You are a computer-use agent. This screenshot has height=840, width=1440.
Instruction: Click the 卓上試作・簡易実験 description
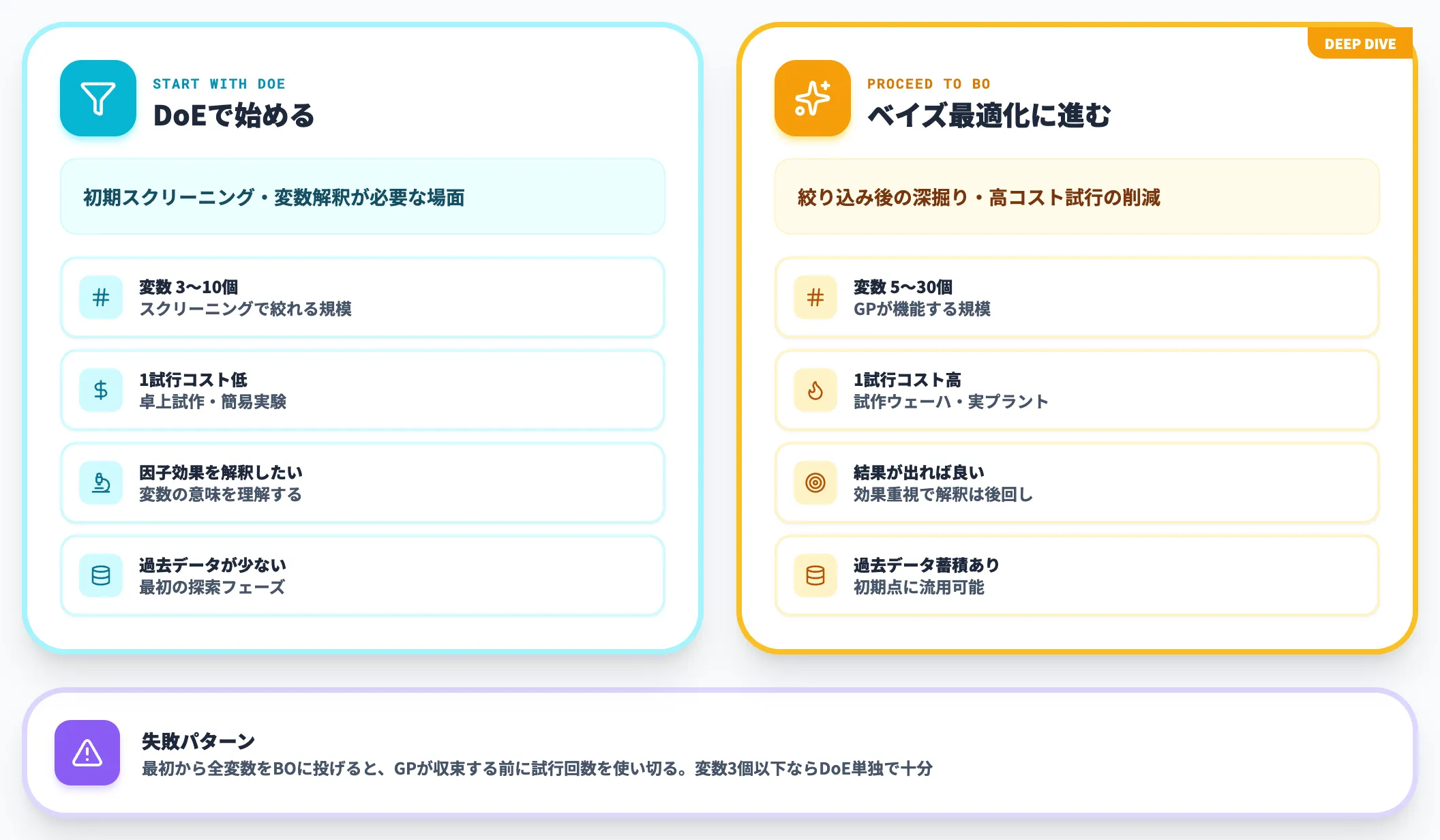(213, 402)
